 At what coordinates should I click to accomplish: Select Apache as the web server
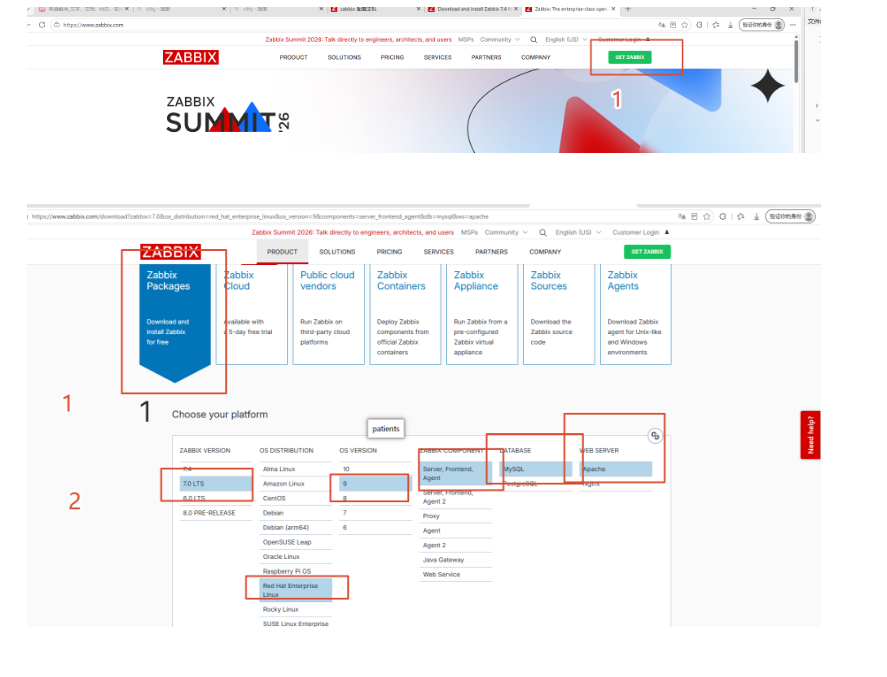[x=615, y=469]
